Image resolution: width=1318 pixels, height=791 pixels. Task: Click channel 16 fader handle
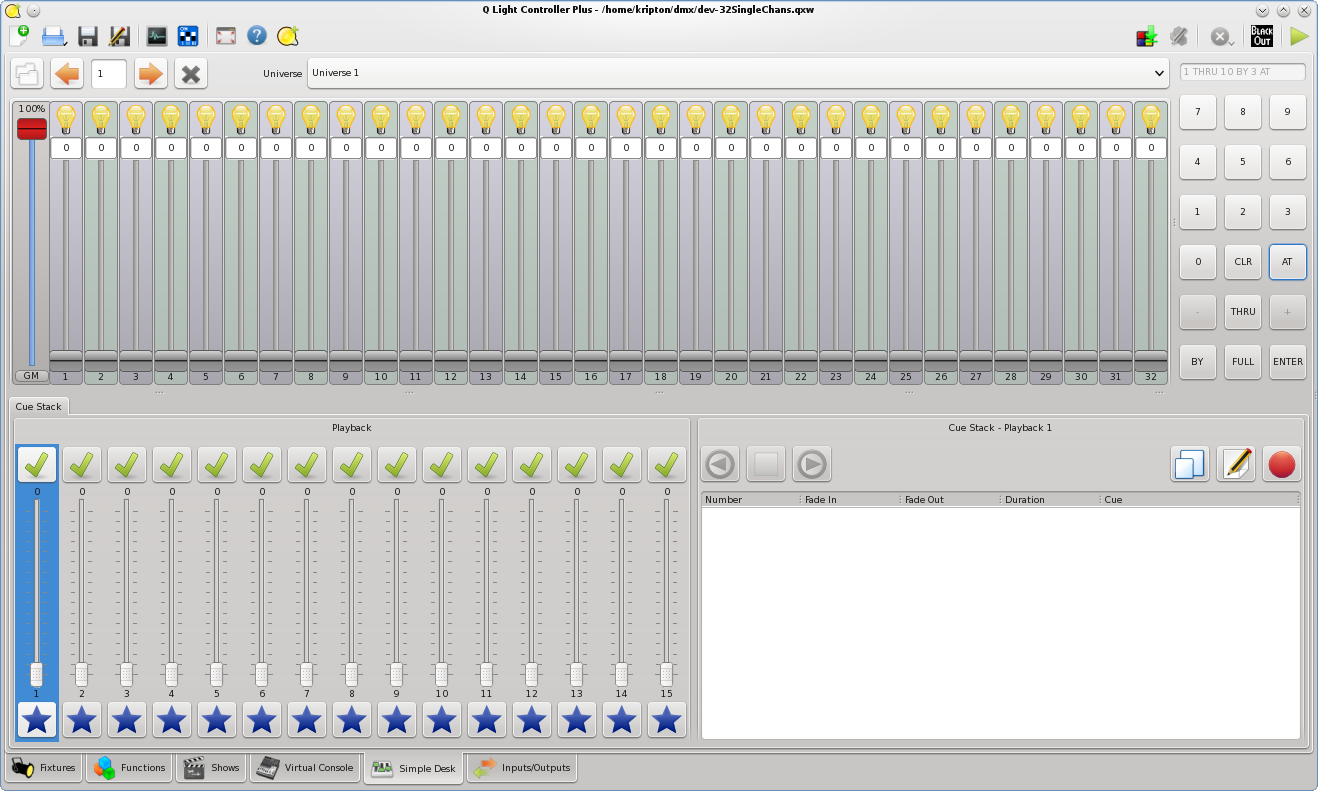point(591,360)
